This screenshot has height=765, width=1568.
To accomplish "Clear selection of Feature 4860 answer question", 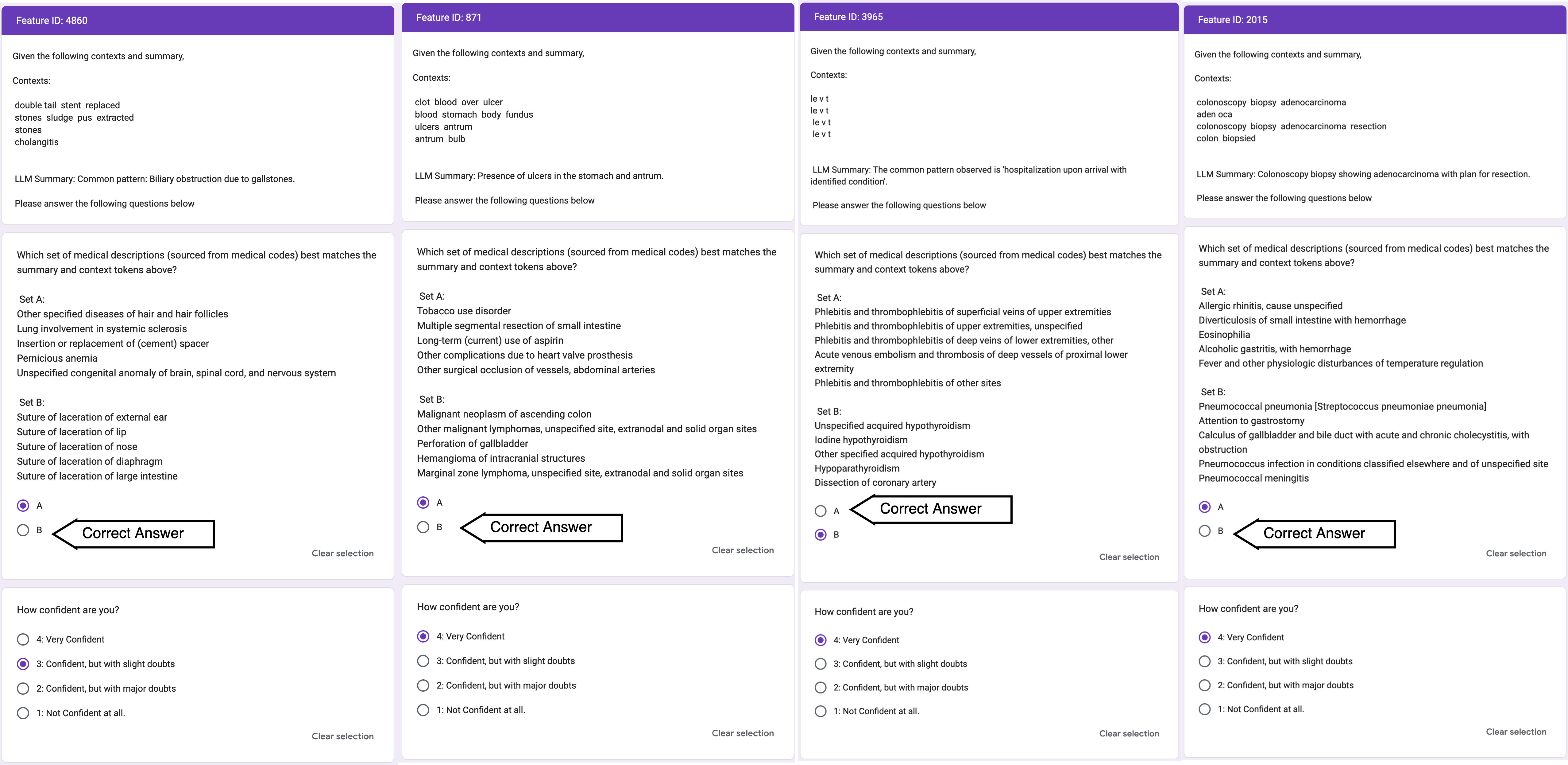I will tap(343, 553).
